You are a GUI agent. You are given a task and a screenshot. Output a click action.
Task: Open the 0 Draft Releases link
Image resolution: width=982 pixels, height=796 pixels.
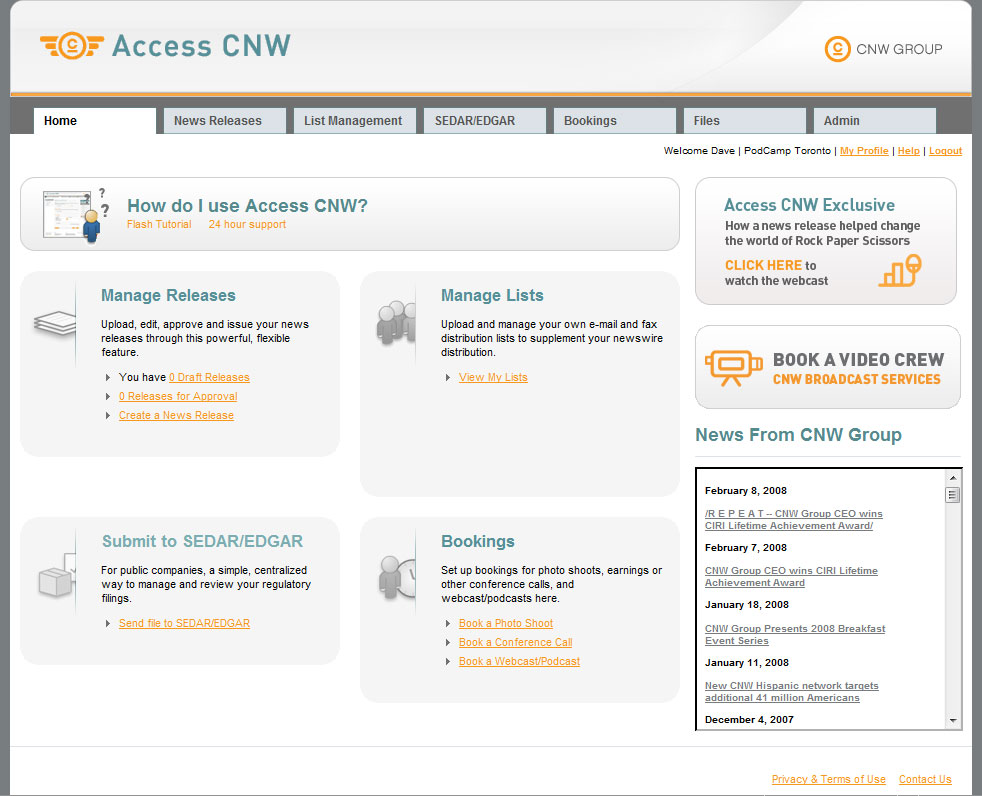coord(209,378)
